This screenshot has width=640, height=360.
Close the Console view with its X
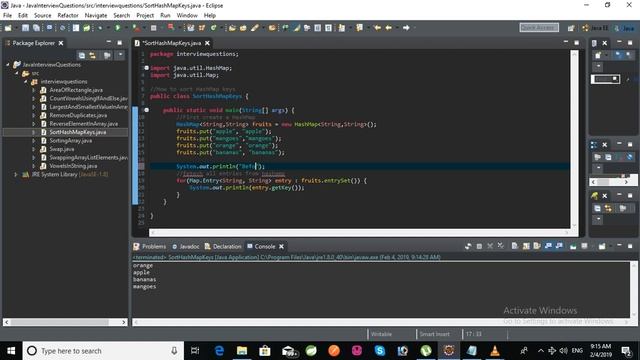point(281,247)
